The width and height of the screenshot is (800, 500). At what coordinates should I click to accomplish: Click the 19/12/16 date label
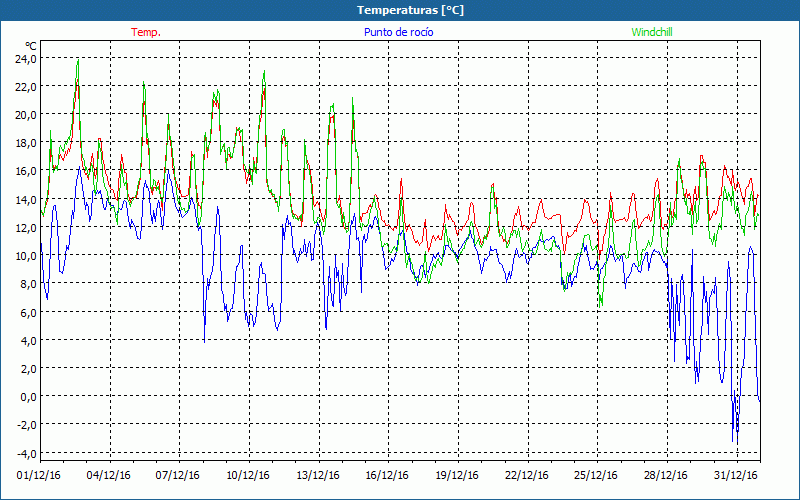click(x=457, y=476)
